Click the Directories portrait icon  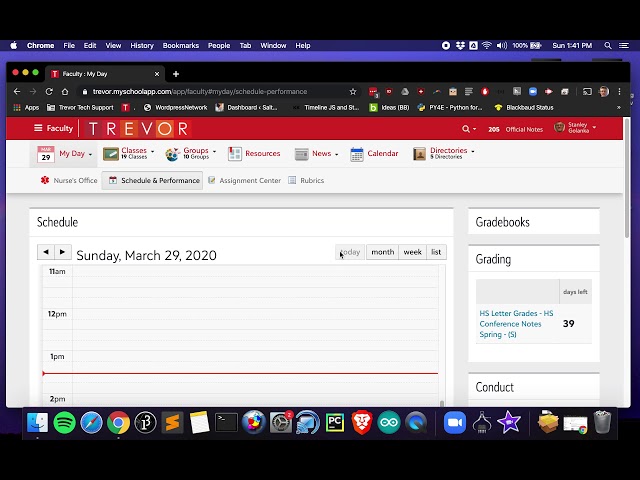coord(419,154)
